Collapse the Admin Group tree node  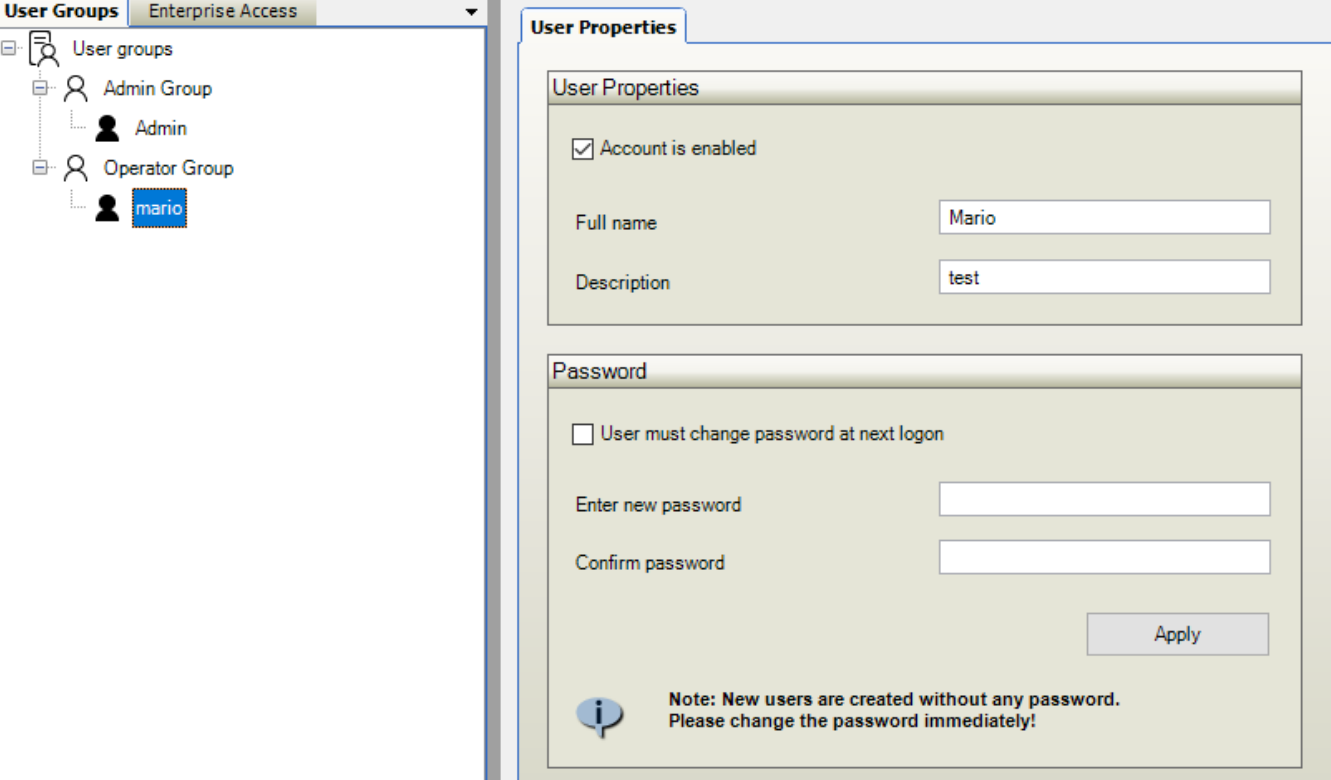[40, 88]
